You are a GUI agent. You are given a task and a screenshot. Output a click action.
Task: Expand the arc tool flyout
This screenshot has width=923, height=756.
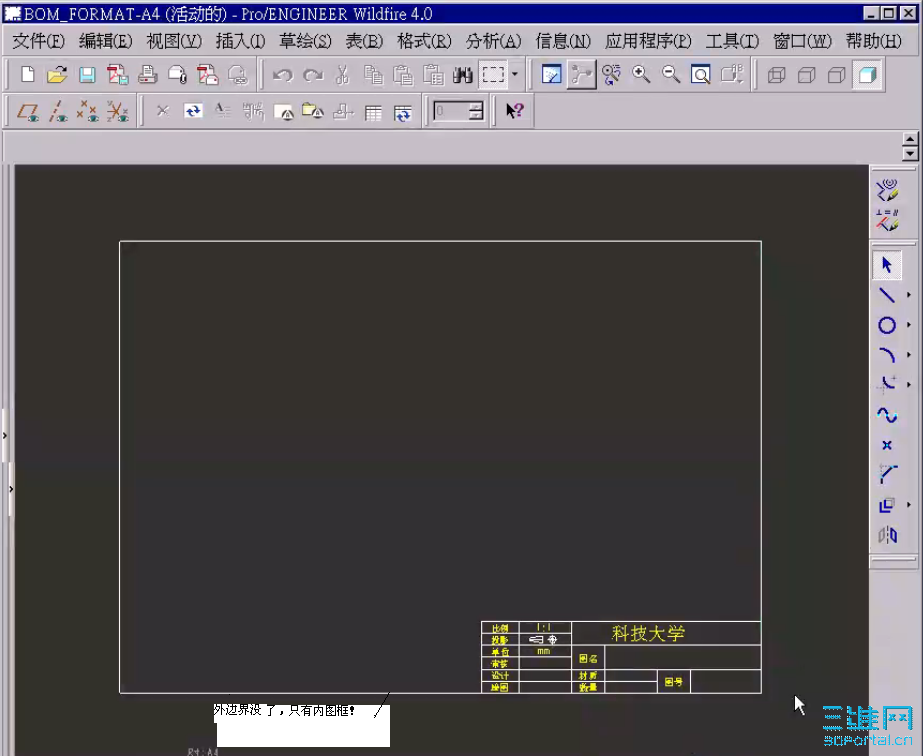pyautogui.click(x=909, y=354)
